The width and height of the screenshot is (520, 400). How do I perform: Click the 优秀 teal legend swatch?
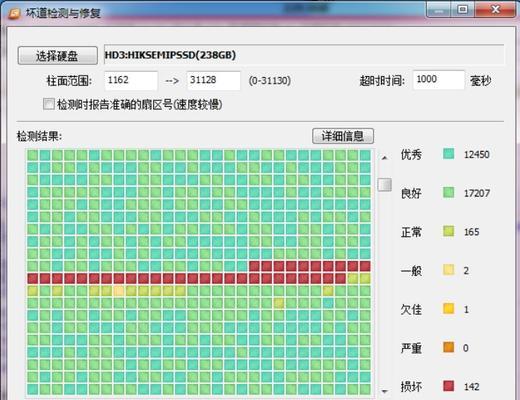click(x=449, y=154)
